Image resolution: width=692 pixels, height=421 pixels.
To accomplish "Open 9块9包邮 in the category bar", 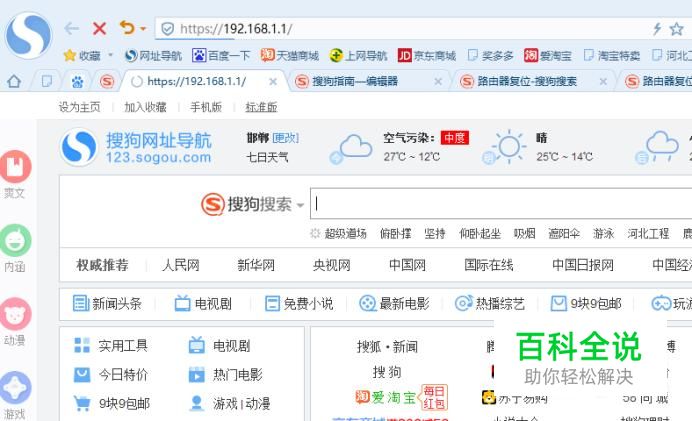I will pos(586,304).
